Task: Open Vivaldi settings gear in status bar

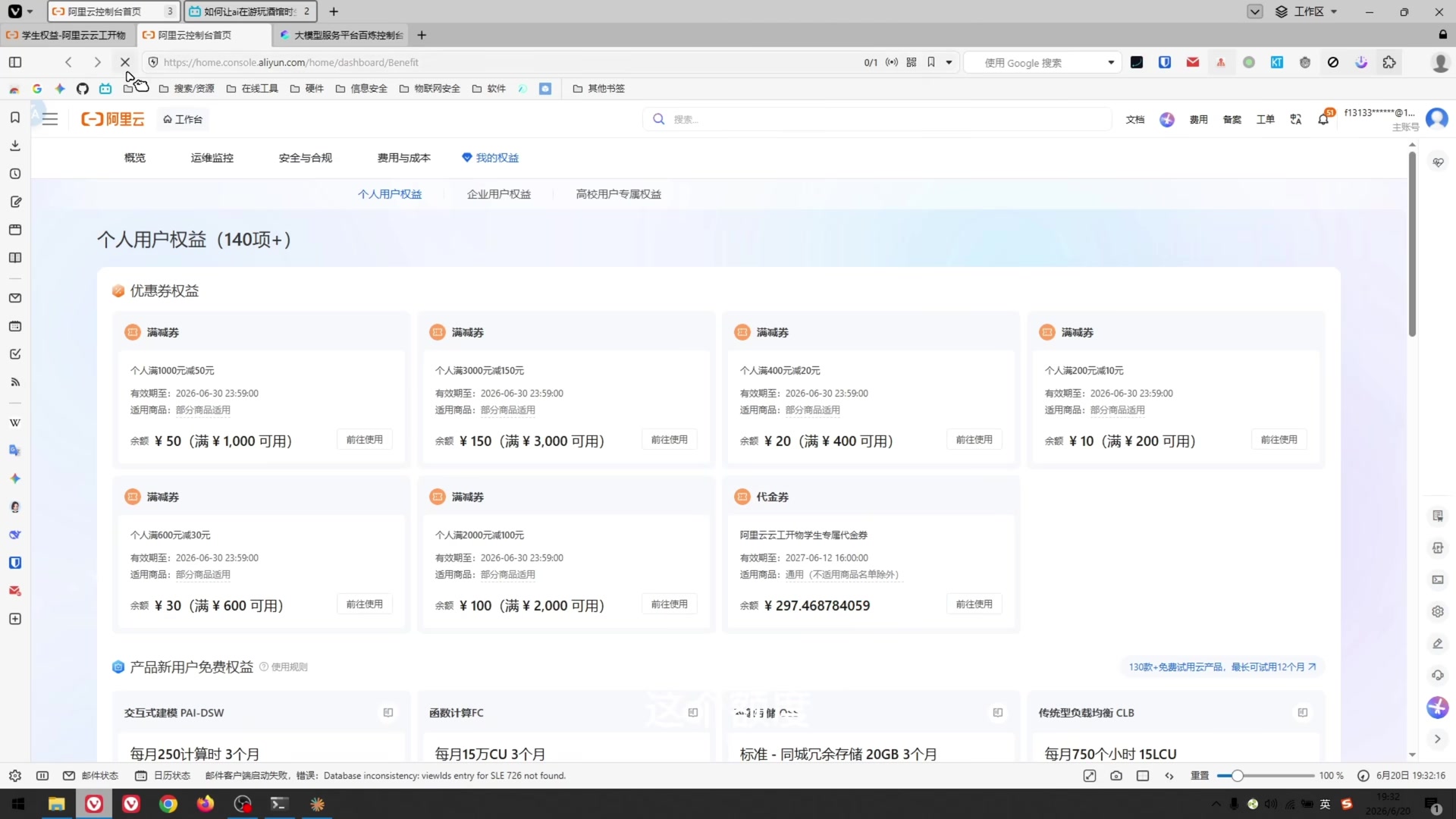Action: [15, 776]
